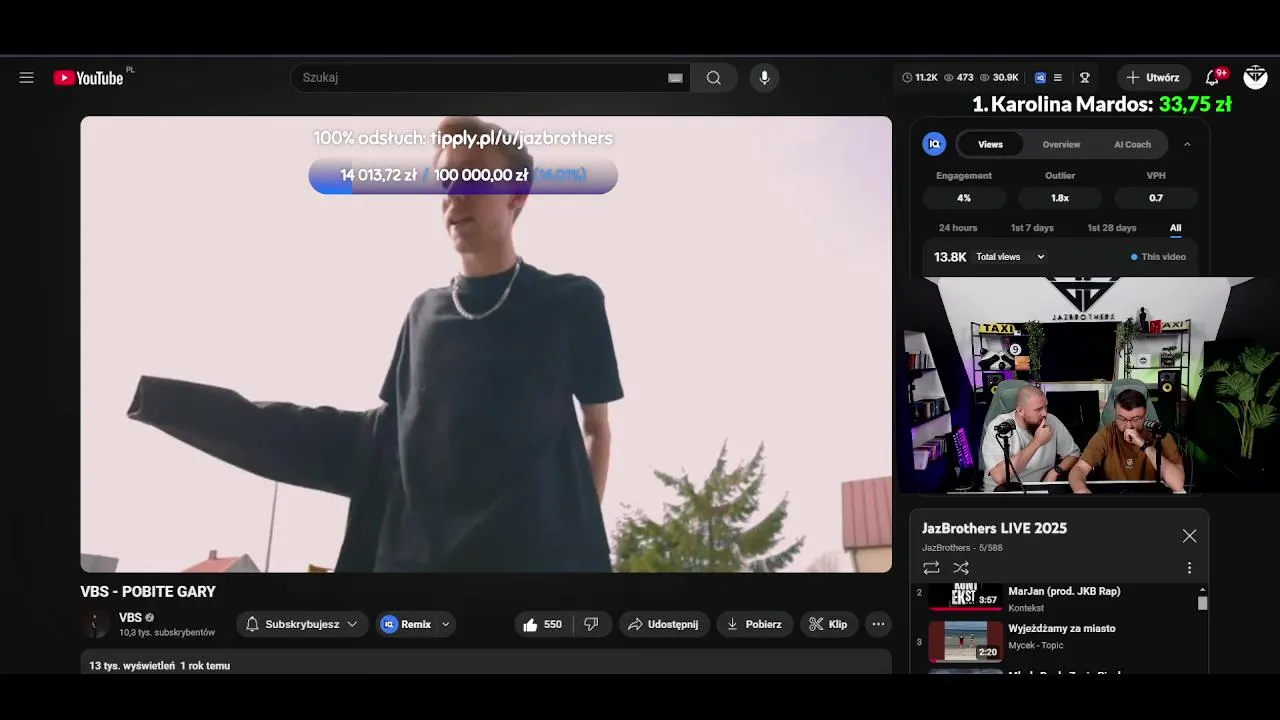
Task: Click the playlist panel scrollbar thumb
Action: 1203,603
